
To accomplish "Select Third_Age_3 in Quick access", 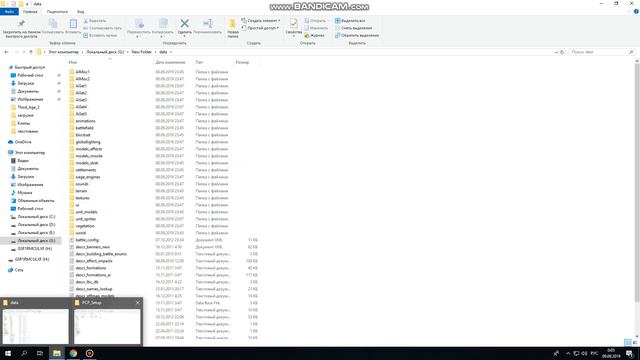I will [x=28, y=107].
